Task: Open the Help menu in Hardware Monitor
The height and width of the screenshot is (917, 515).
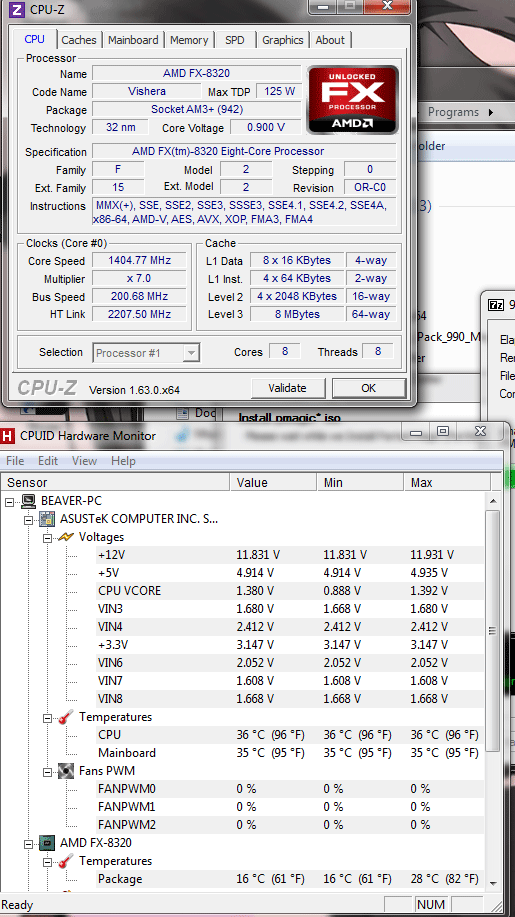Action: pos(123,461)
